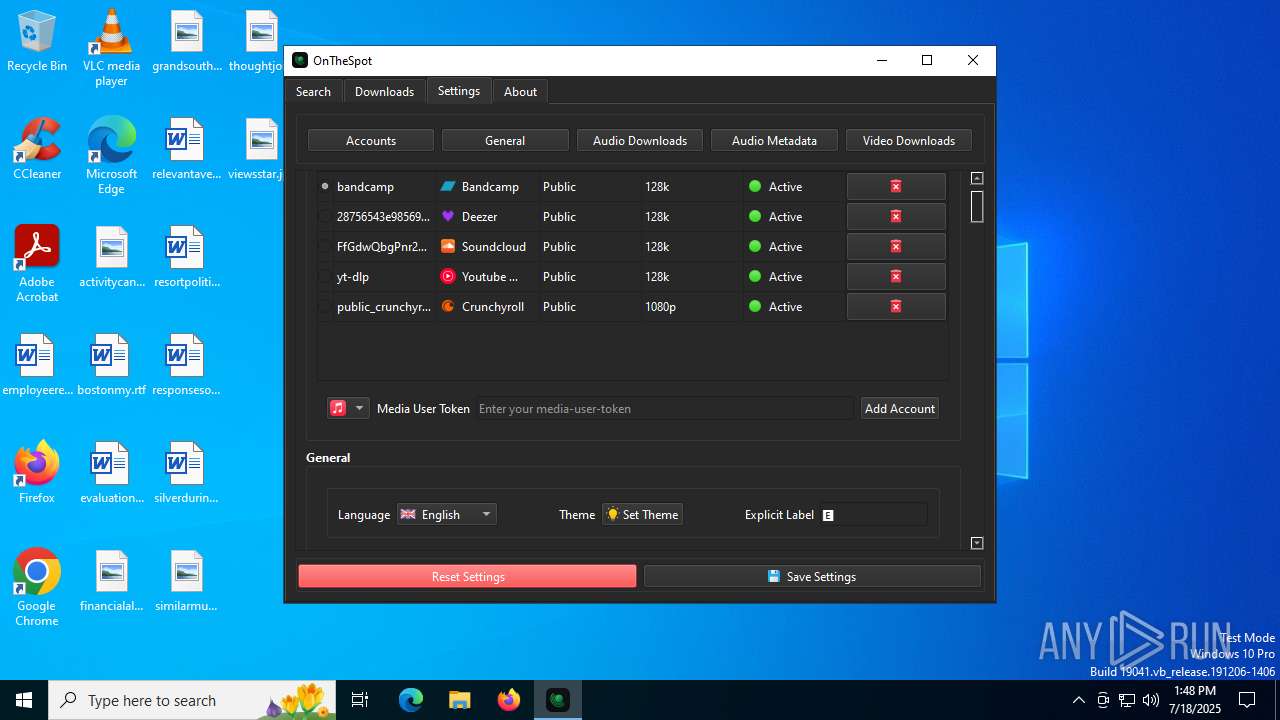This screenshot has width=1280, height=720.
Task: Click the red Youtube Music icon
Action: 449,276
